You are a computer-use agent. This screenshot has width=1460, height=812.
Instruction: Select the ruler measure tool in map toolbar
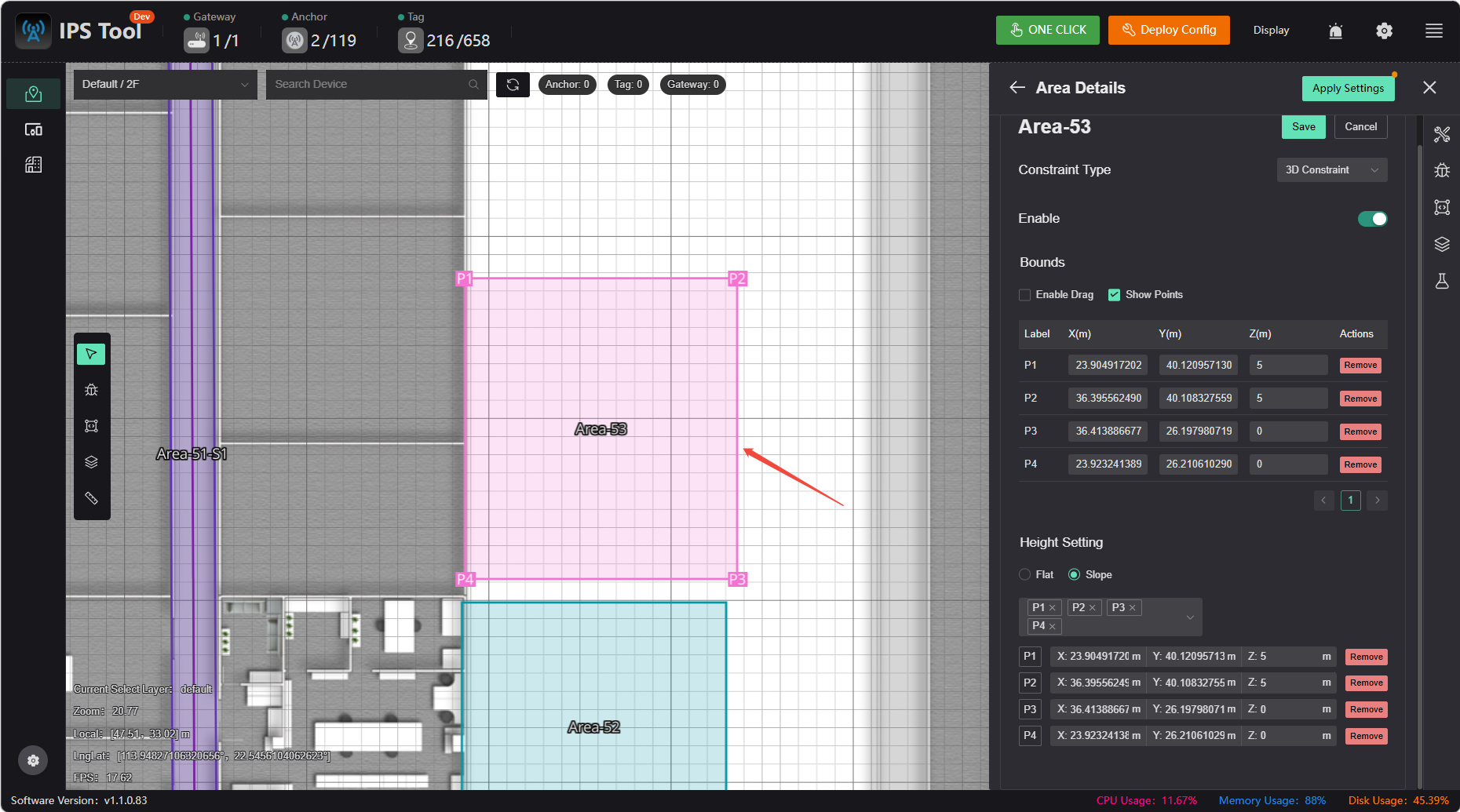click(91, 498)
